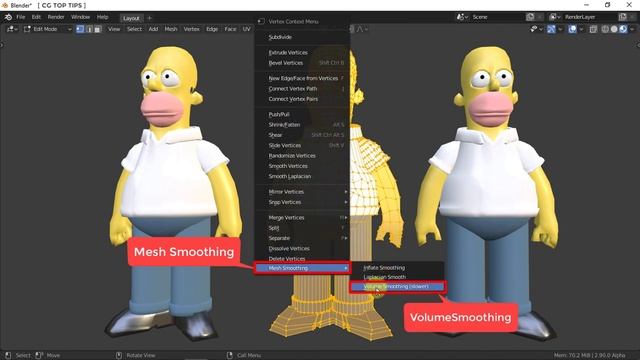Open the UV menu in the viewport header
The image size is (640, 360).
point(246,29)
